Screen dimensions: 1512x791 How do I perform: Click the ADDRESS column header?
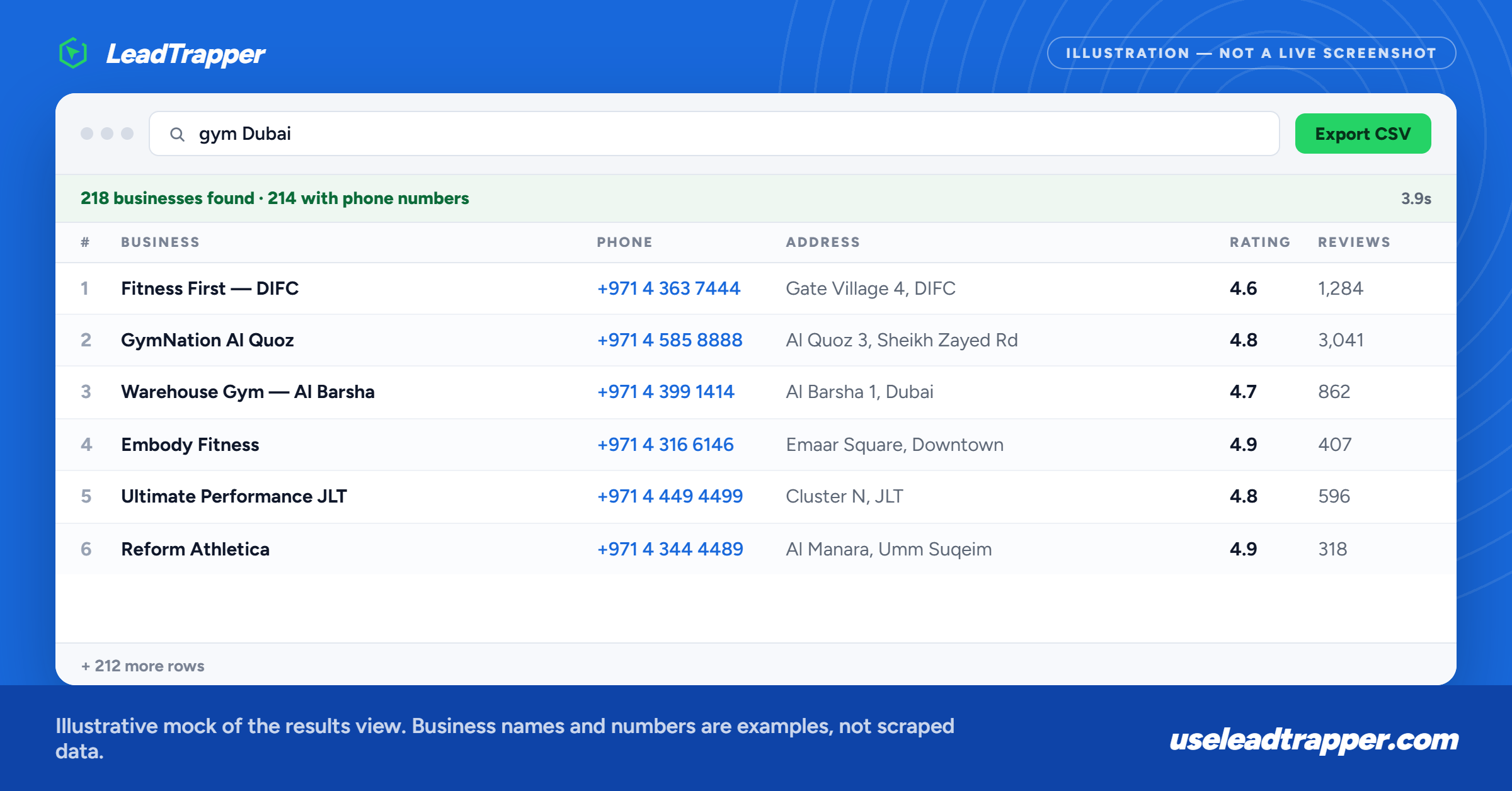[x=823, y=242]
